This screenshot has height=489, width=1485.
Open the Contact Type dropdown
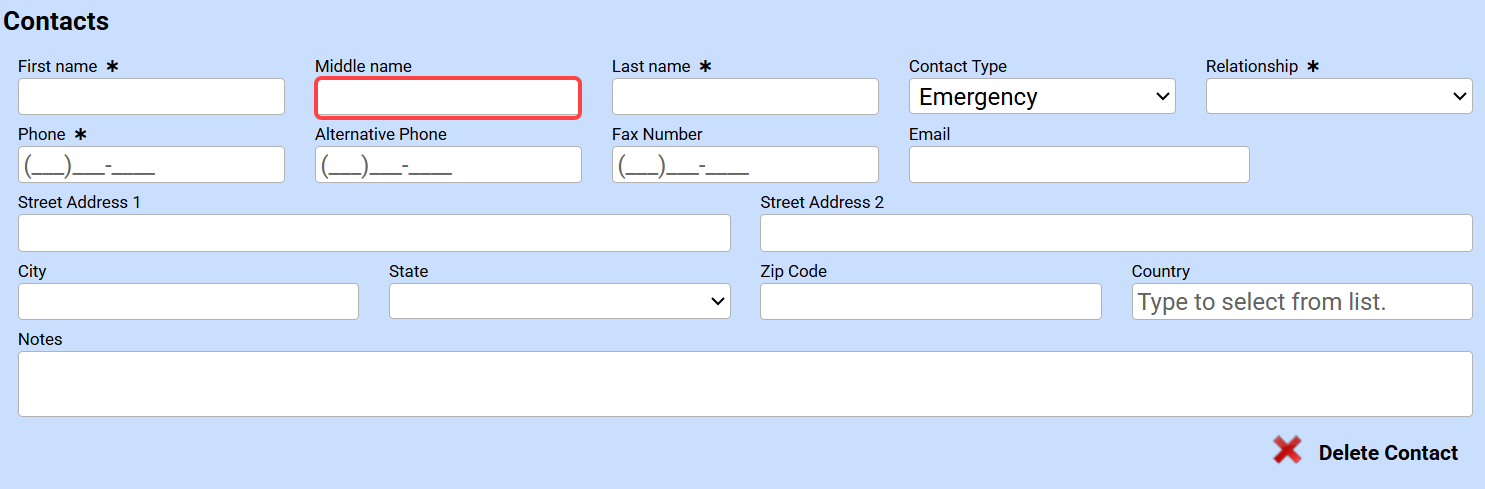[1041, 97]
